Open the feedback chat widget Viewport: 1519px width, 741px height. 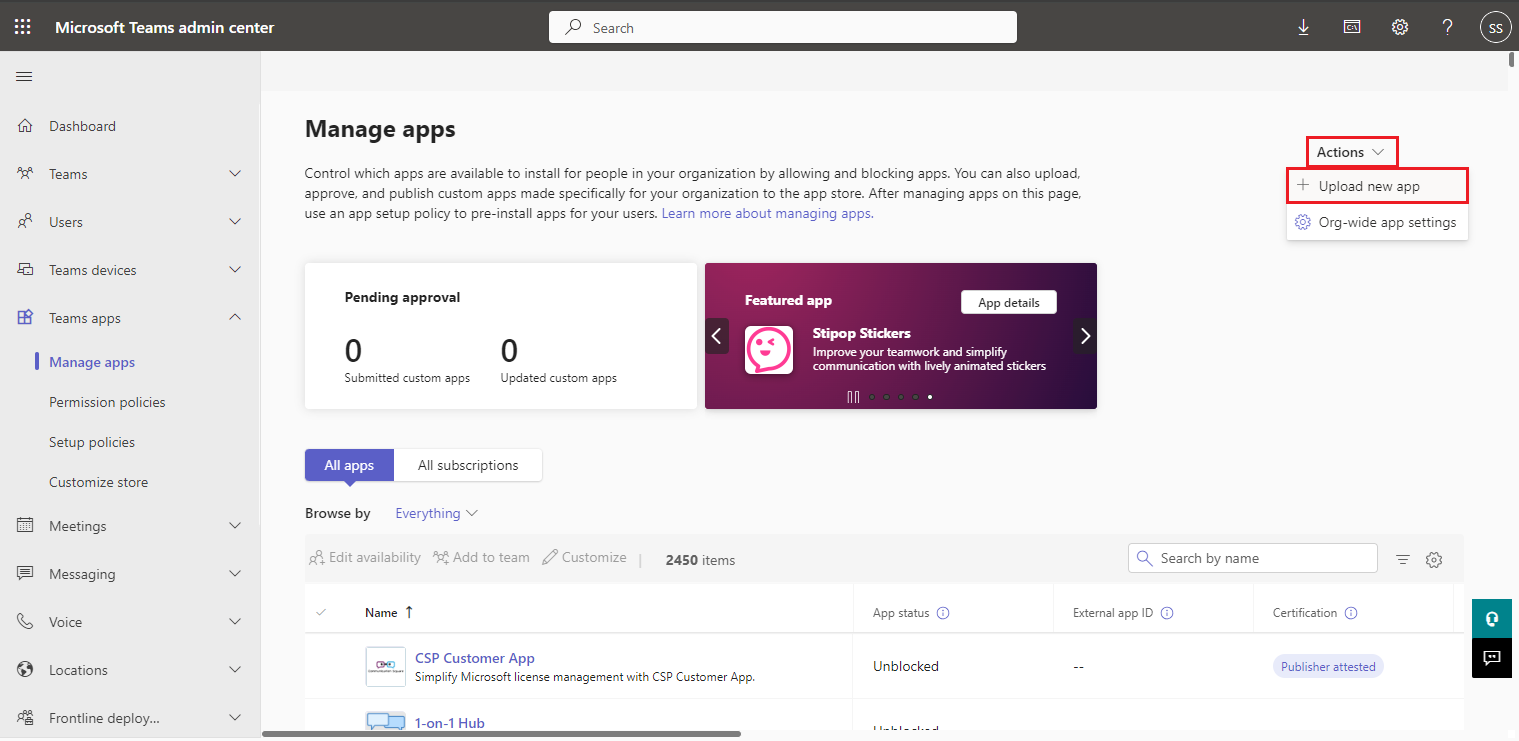pos(1492,658)
